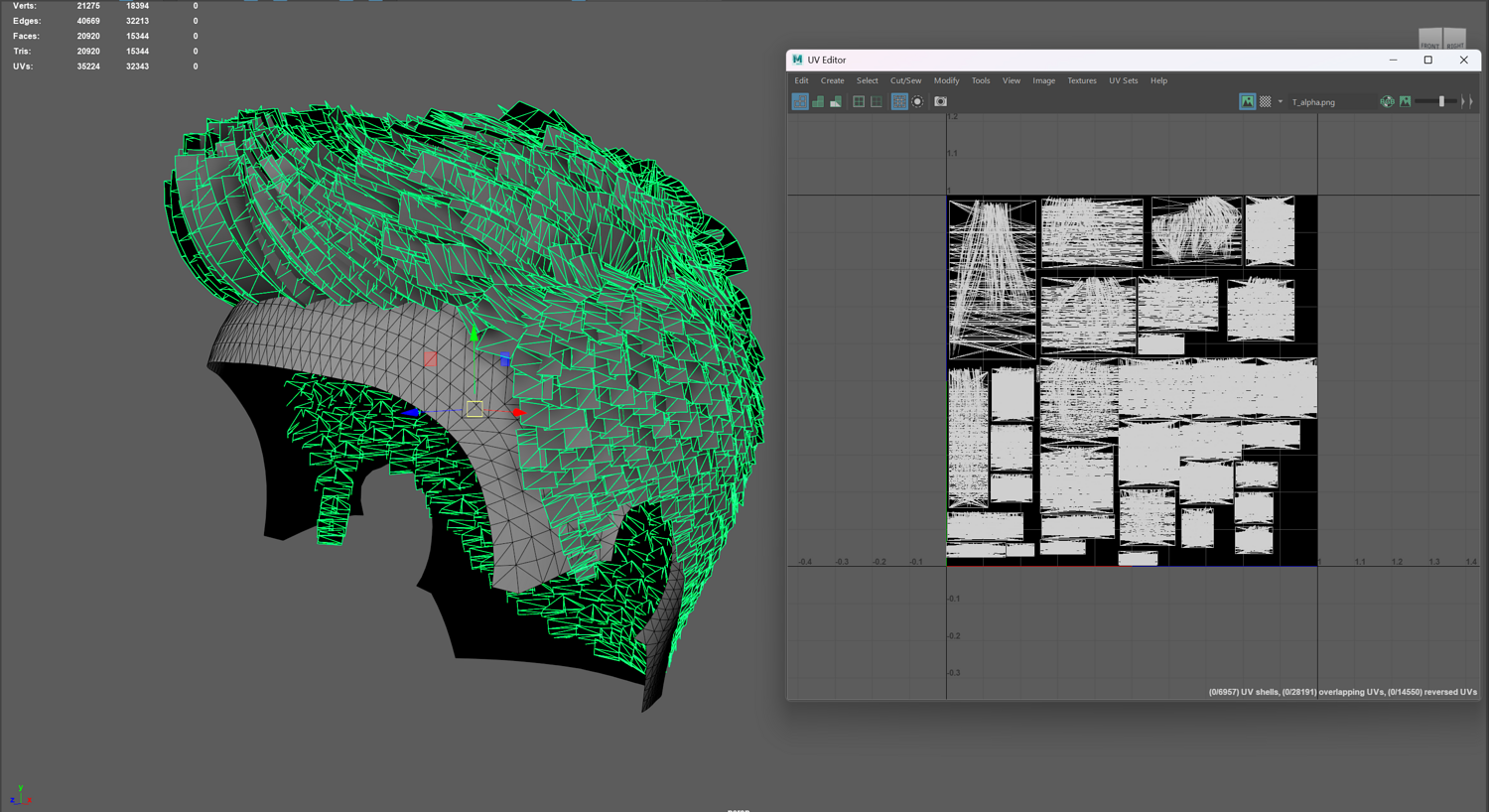
Task: Click the FRONT face of the view cube
Action: point(1430,40)
